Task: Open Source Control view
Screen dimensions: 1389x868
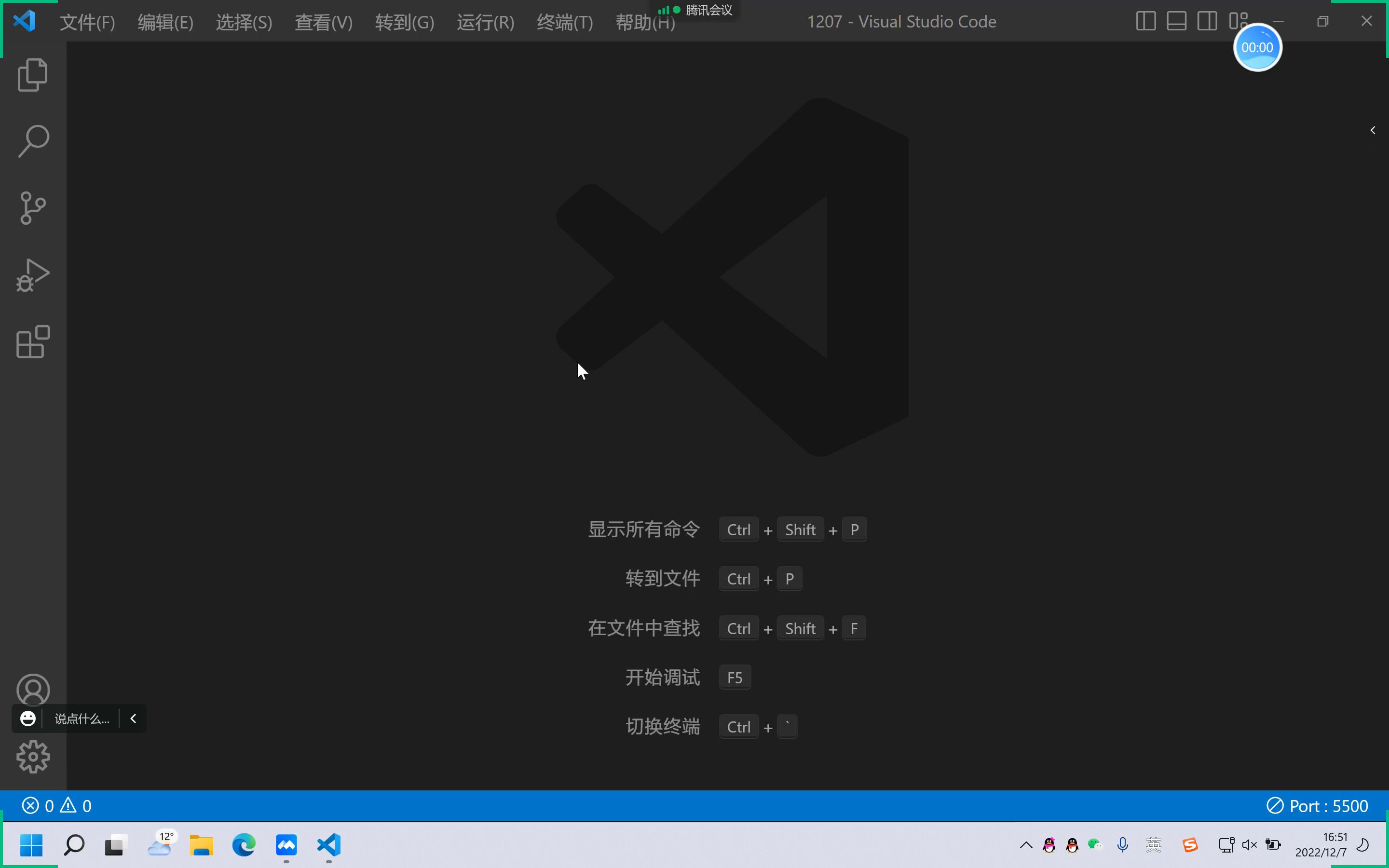Action: point(33,208)
